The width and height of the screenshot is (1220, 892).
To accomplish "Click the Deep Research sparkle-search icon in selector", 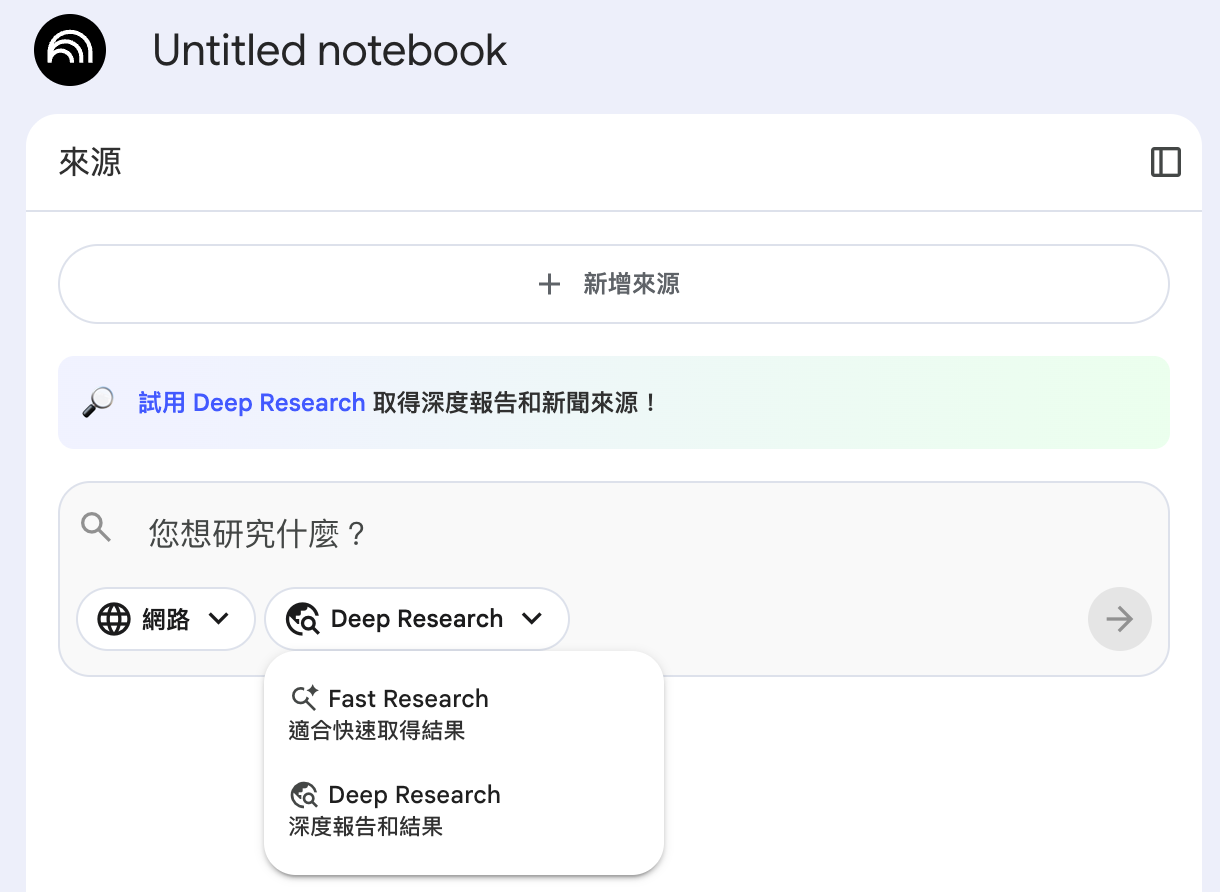I will pyautogui.click(x=303, y=619).
